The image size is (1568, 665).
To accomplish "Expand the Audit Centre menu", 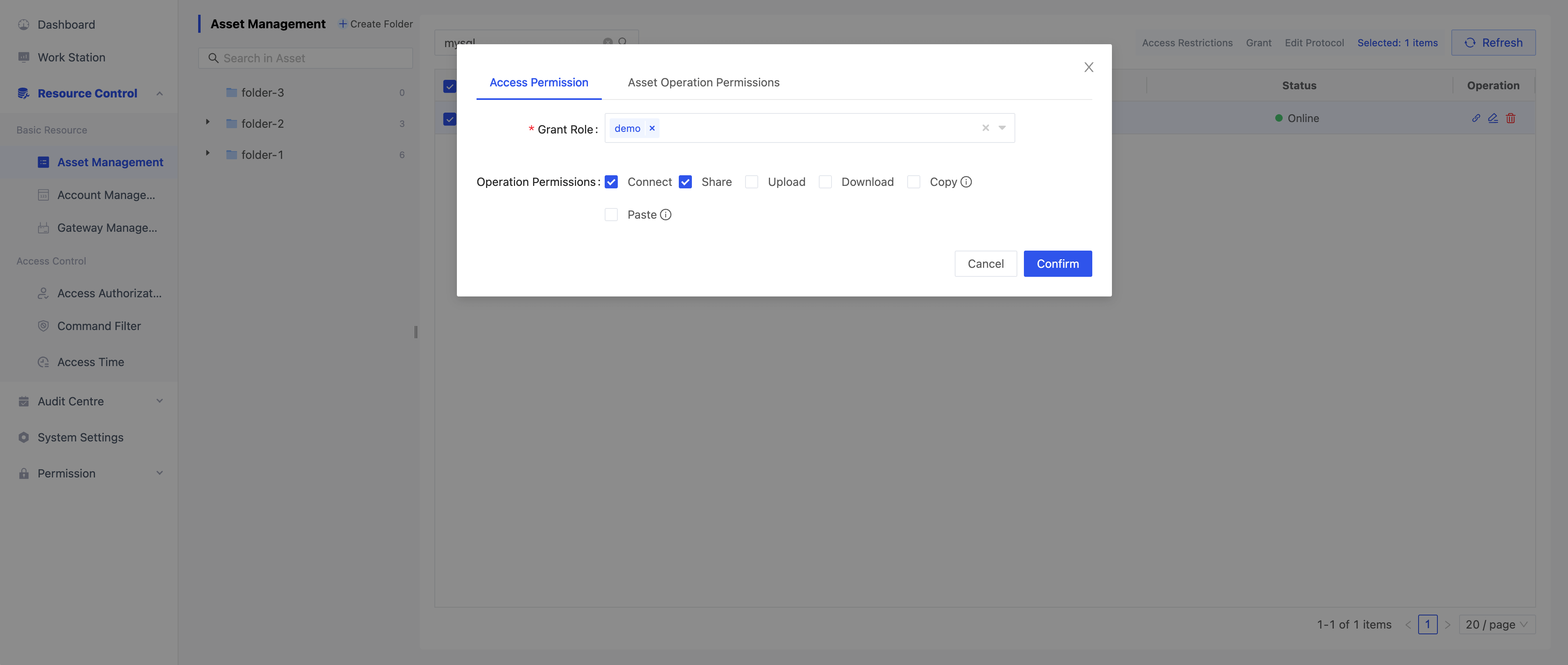I will 160,401.
